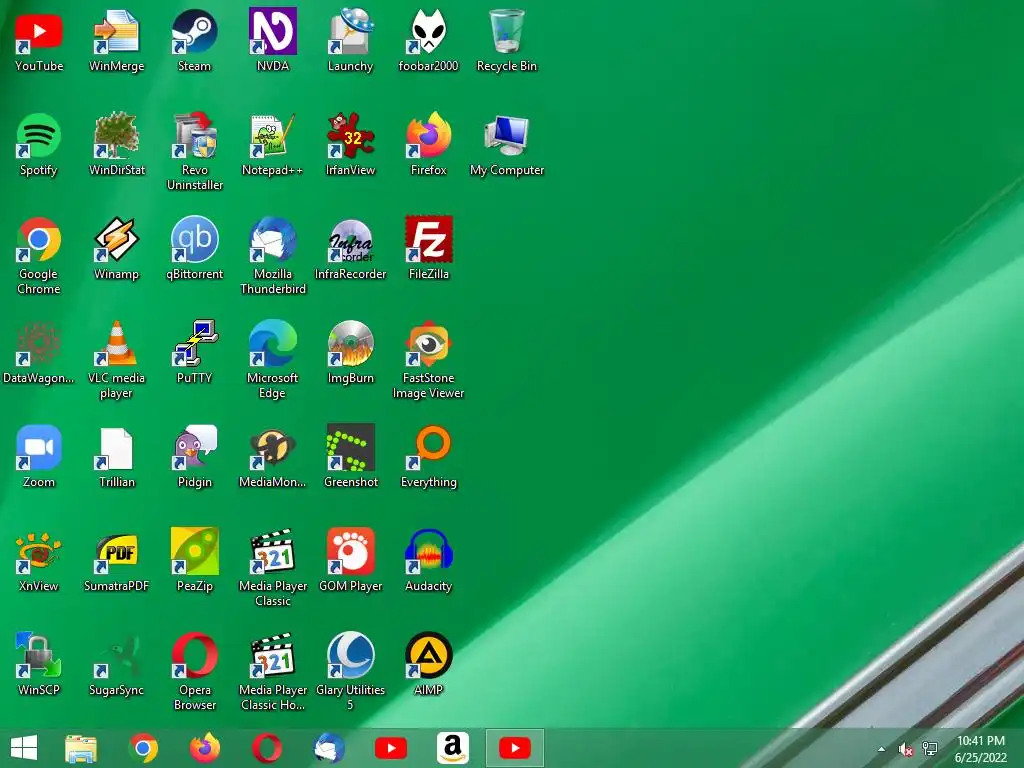Open the taskbar clock showing 10:41 PM
This screenshot has height=768, width=1024.
(981, 749)
